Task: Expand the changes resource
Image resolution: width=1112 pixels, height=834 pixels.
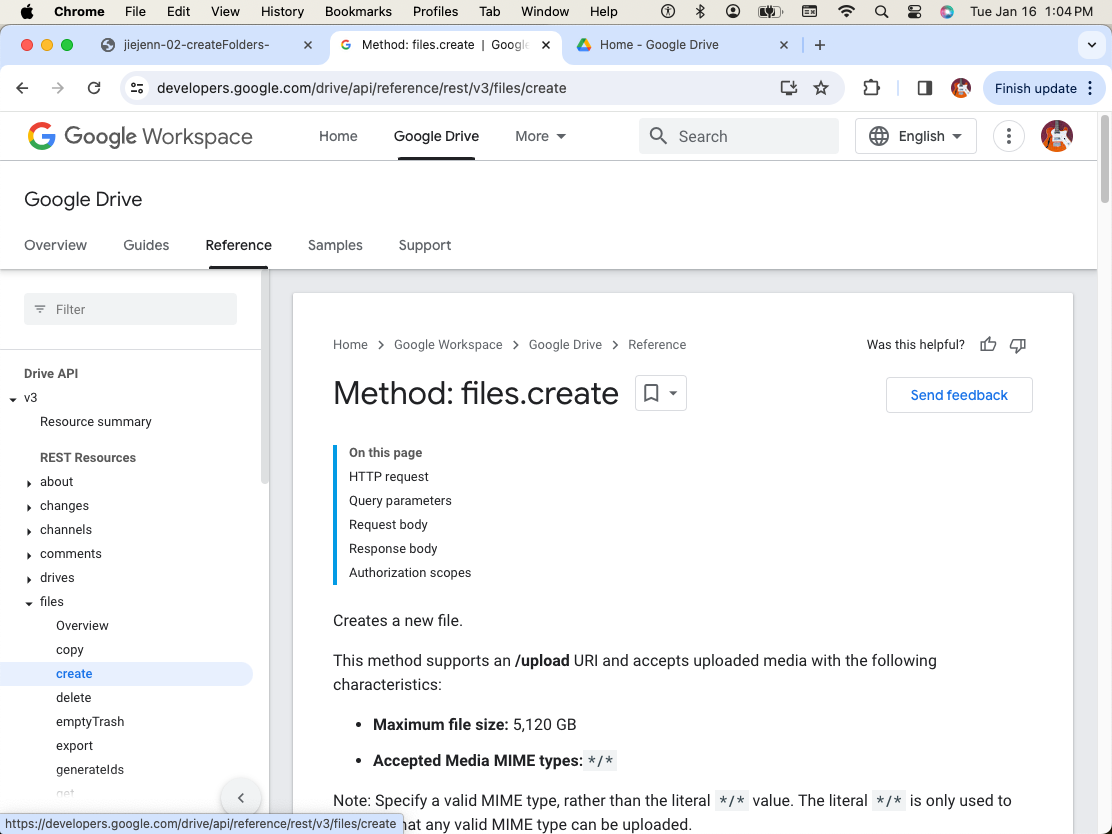Action: click(x=29, y=507)
